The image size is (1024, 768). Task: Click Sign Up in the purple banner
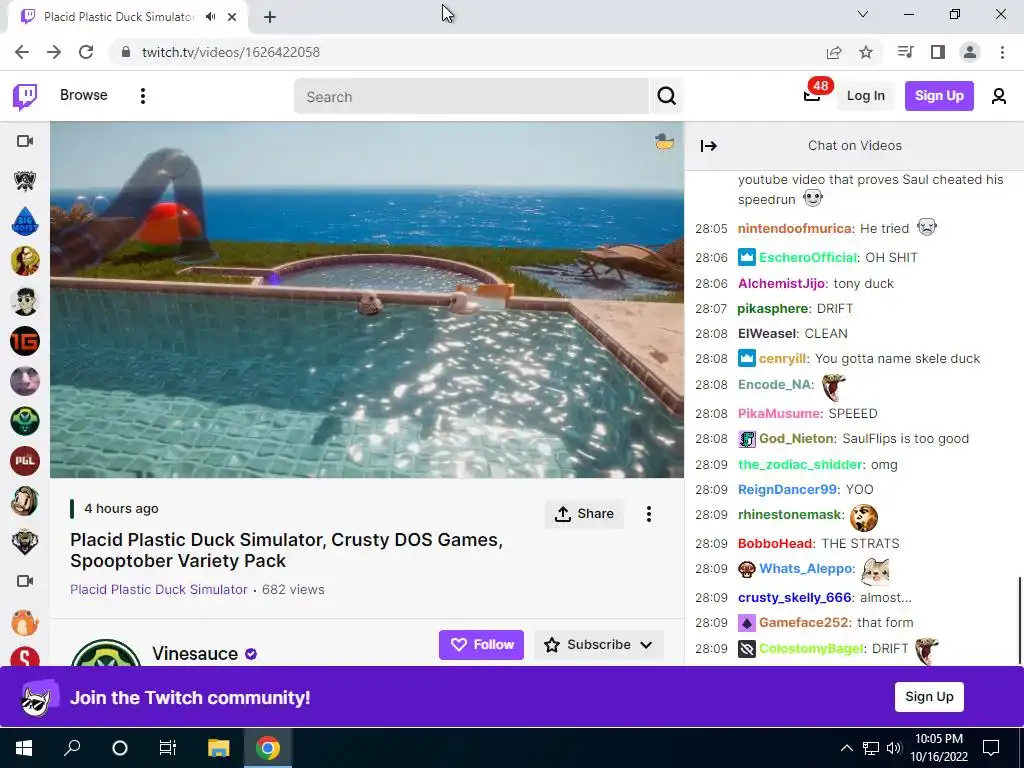(x=929, y=697)
